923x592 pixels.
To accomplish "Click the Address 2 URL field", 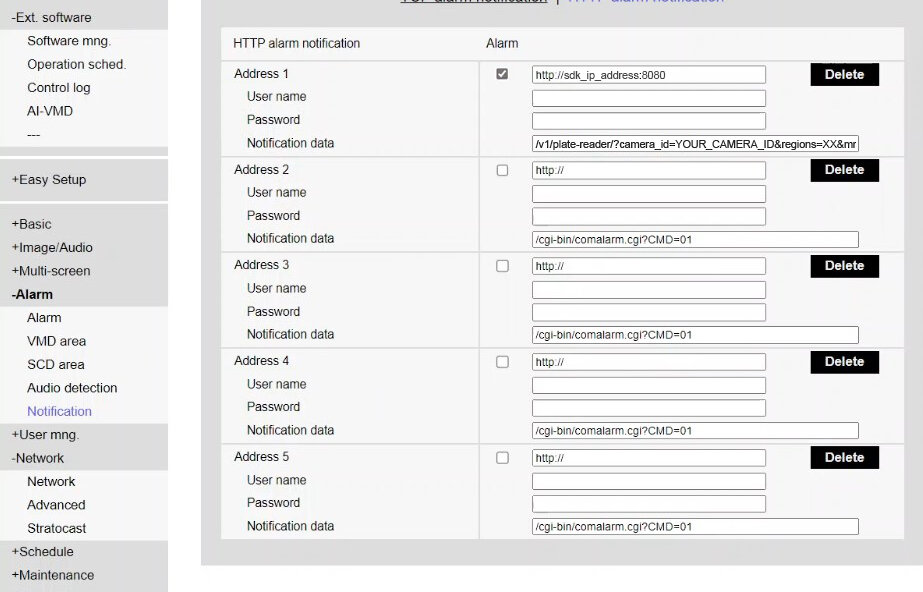I will (649, 170).
